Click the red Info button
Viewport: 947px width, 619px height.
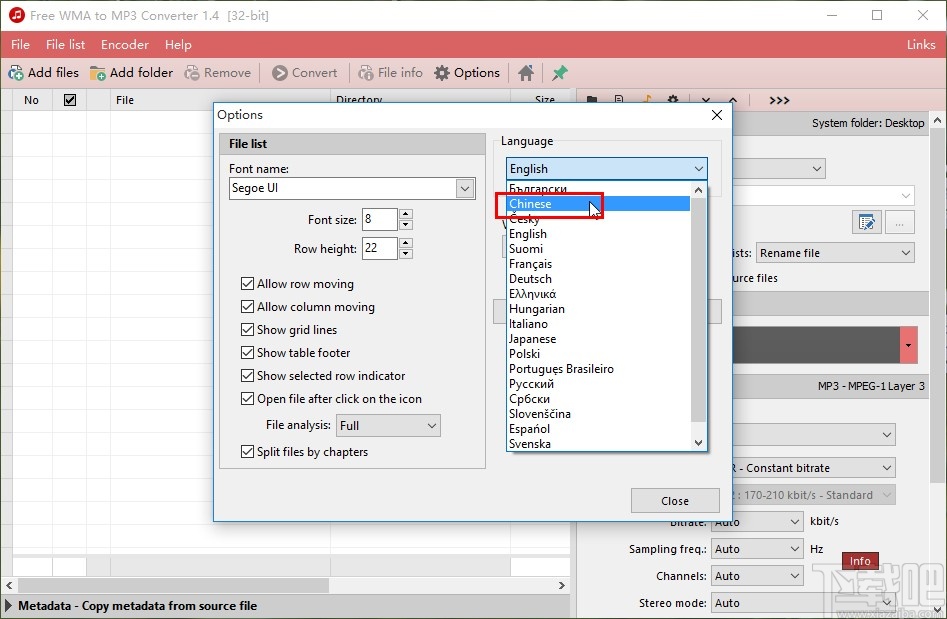pos(859,561)
